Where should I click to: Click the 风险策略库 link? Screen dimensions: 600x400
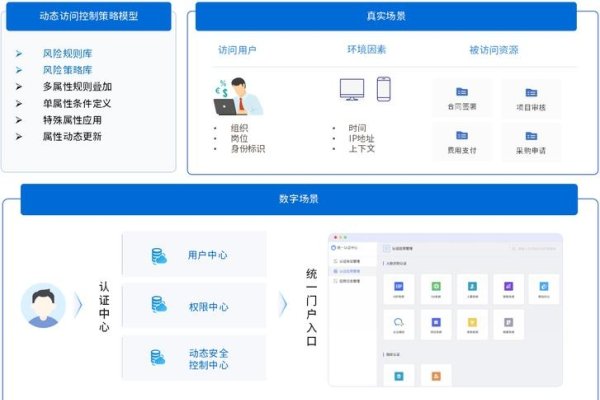(x=67, y=70)
